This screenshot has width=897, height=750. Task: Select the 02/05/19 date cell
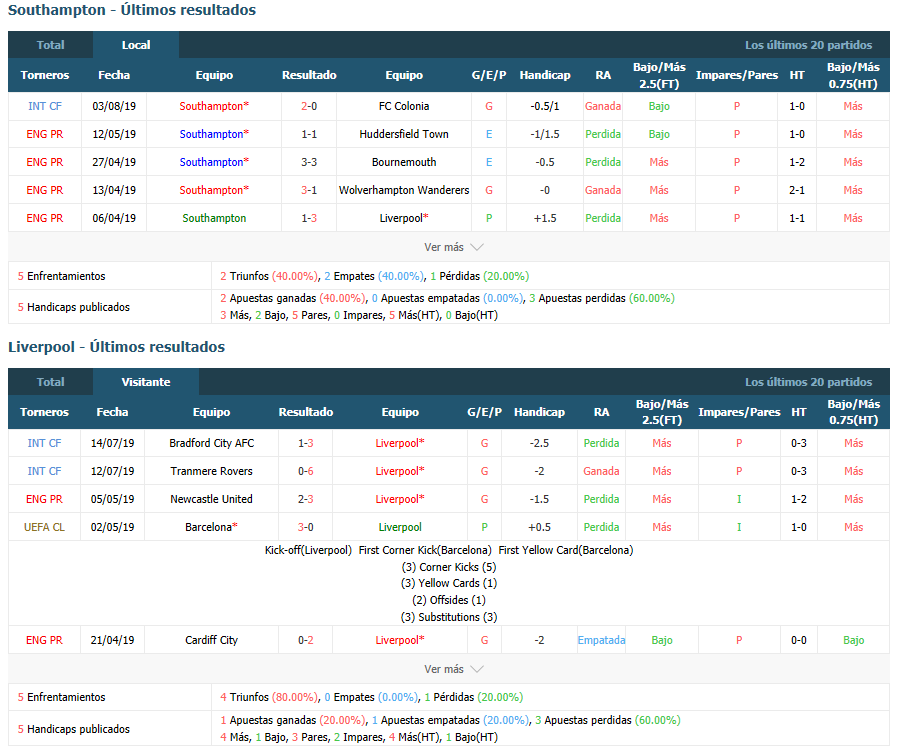[x=112, y=527]
